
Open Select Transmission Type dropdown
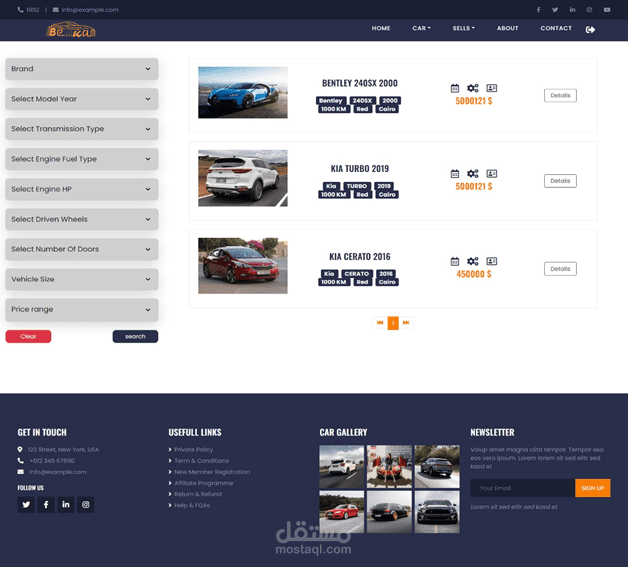(x=82, y=129)
